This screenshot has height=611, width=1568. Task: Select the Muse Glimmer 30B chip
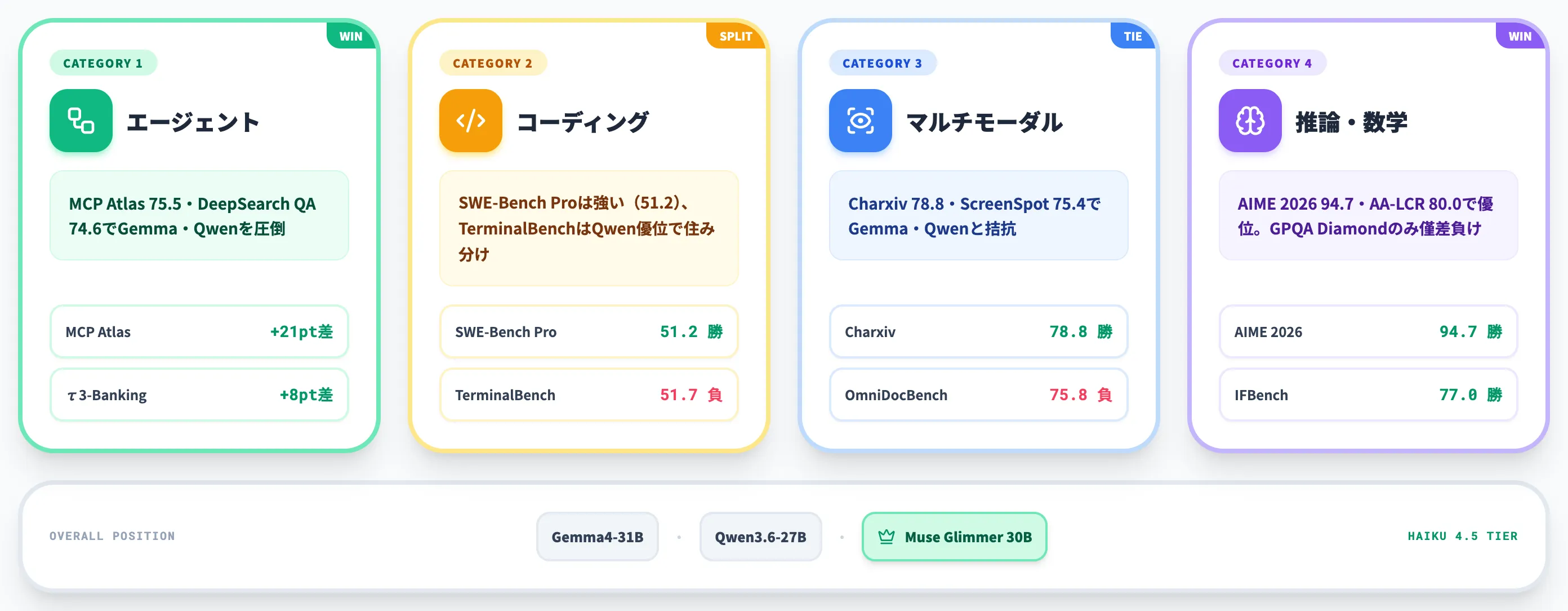[954, 537]
